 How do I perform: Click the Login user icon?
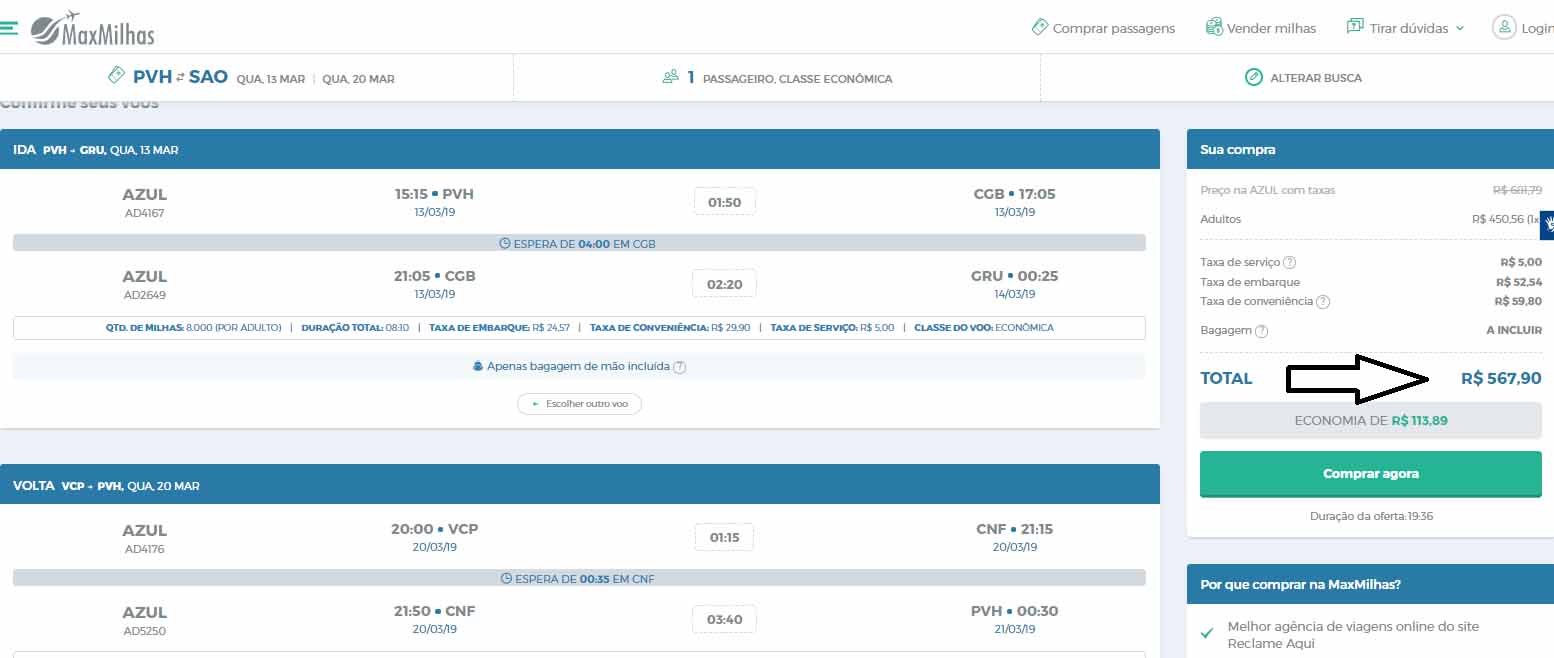(x=1504, y=28)
